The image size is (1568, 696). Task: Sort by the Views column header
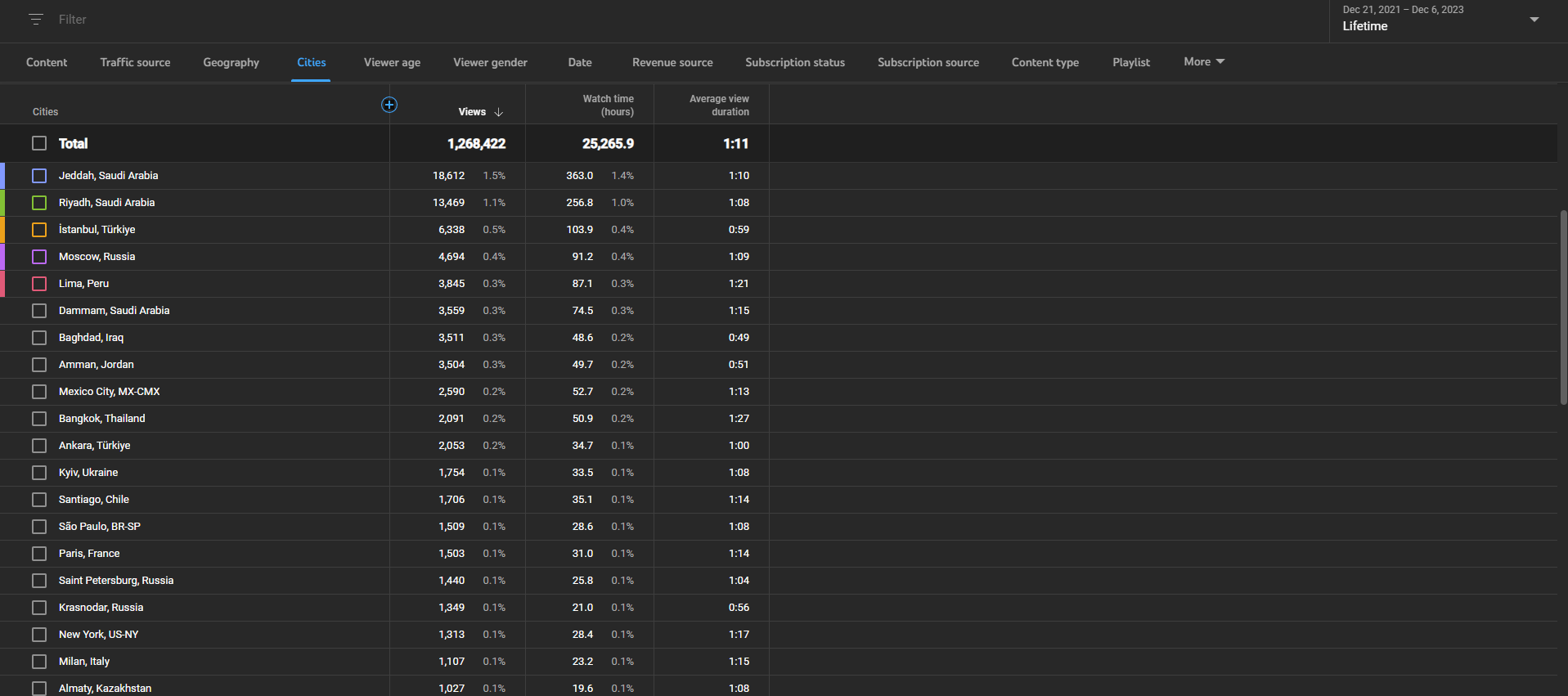[472, 112]
